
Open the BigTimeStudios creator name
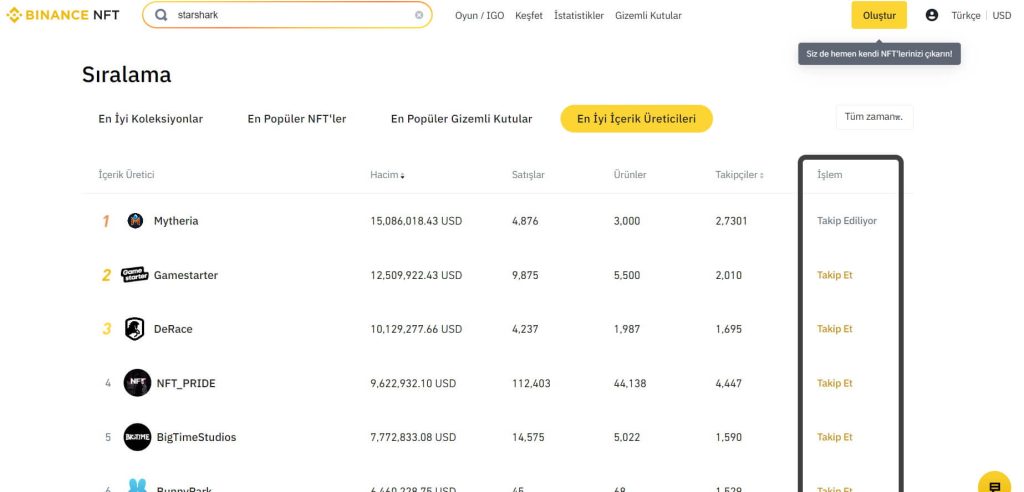[197, 437]
